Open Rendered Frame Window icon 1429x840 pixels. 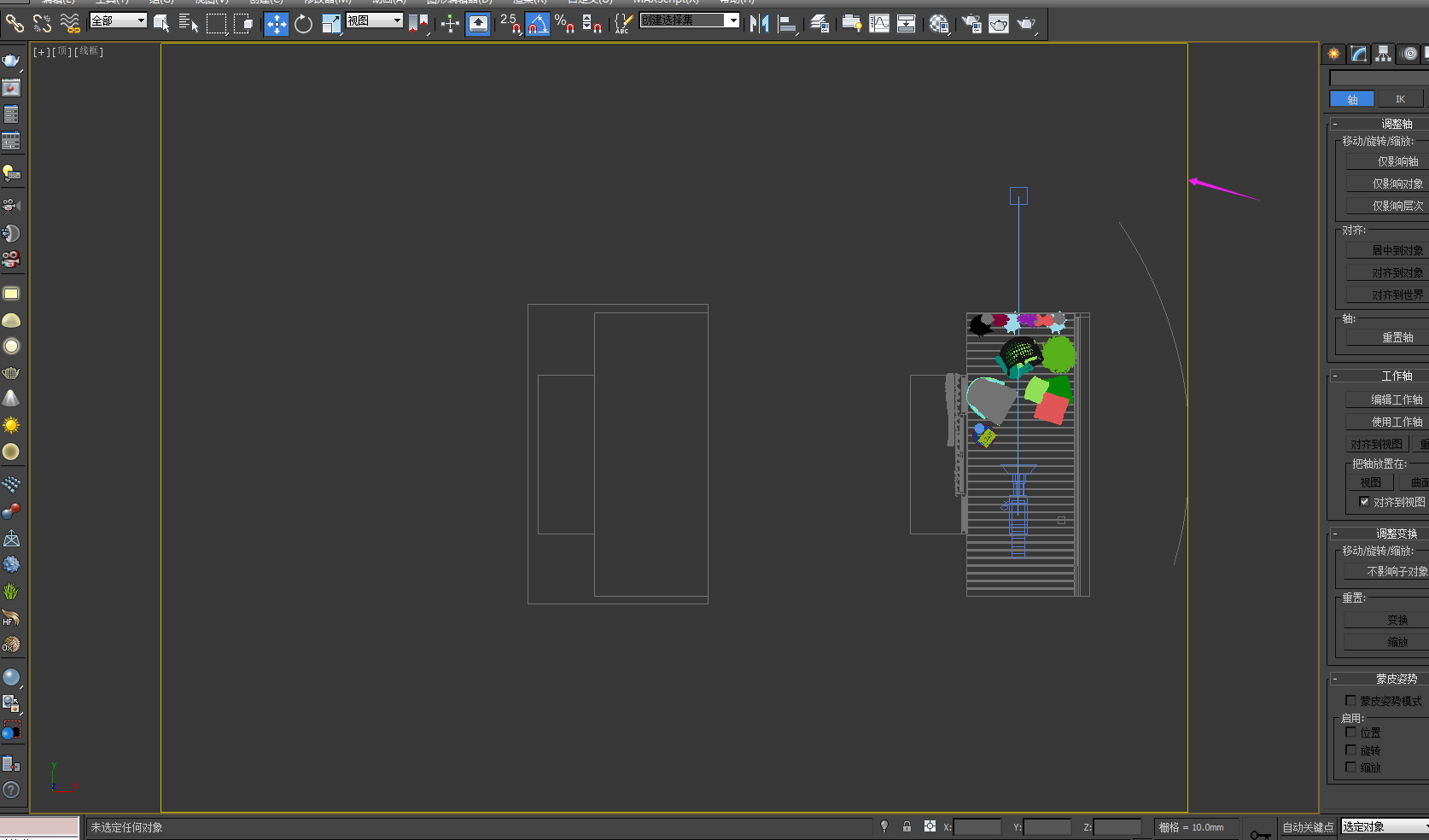pos(999,23)
